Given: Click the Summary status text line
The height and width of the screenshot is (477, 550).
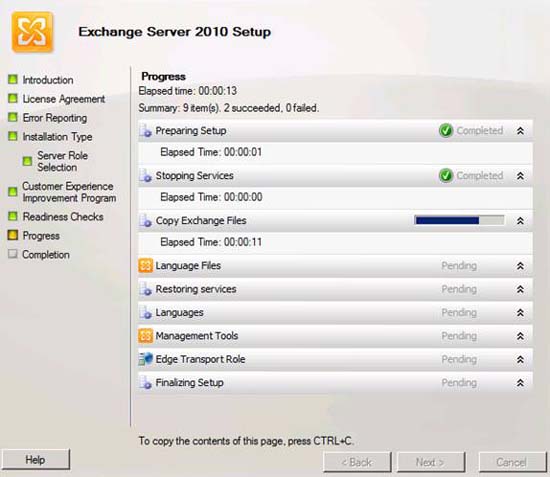Looking at the screenshot, I should pos(229,108).
